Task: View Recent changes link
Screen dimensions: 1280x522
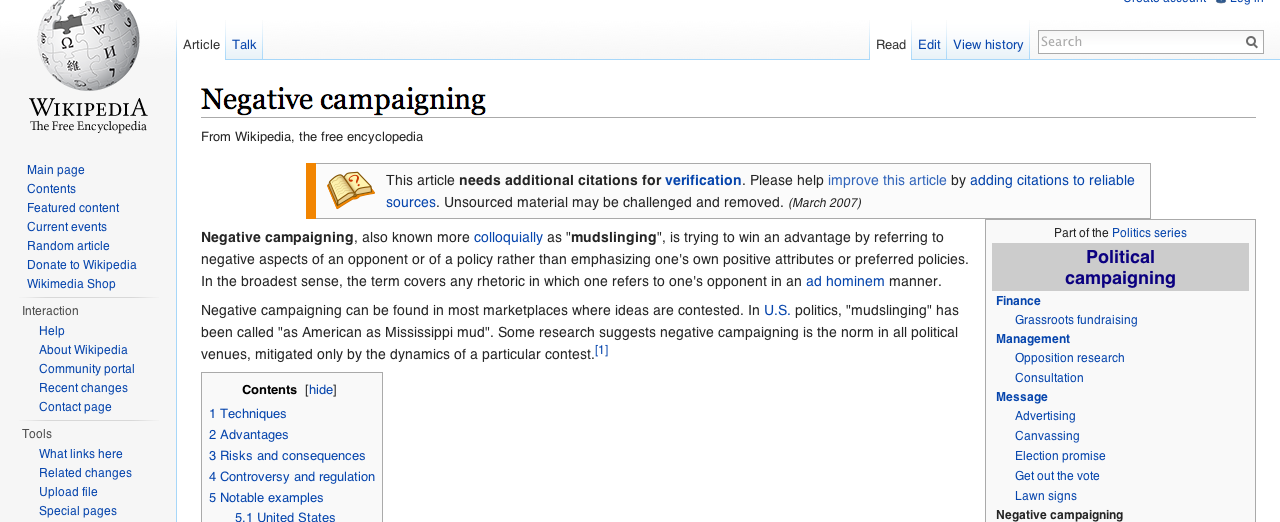Action: 83,388
